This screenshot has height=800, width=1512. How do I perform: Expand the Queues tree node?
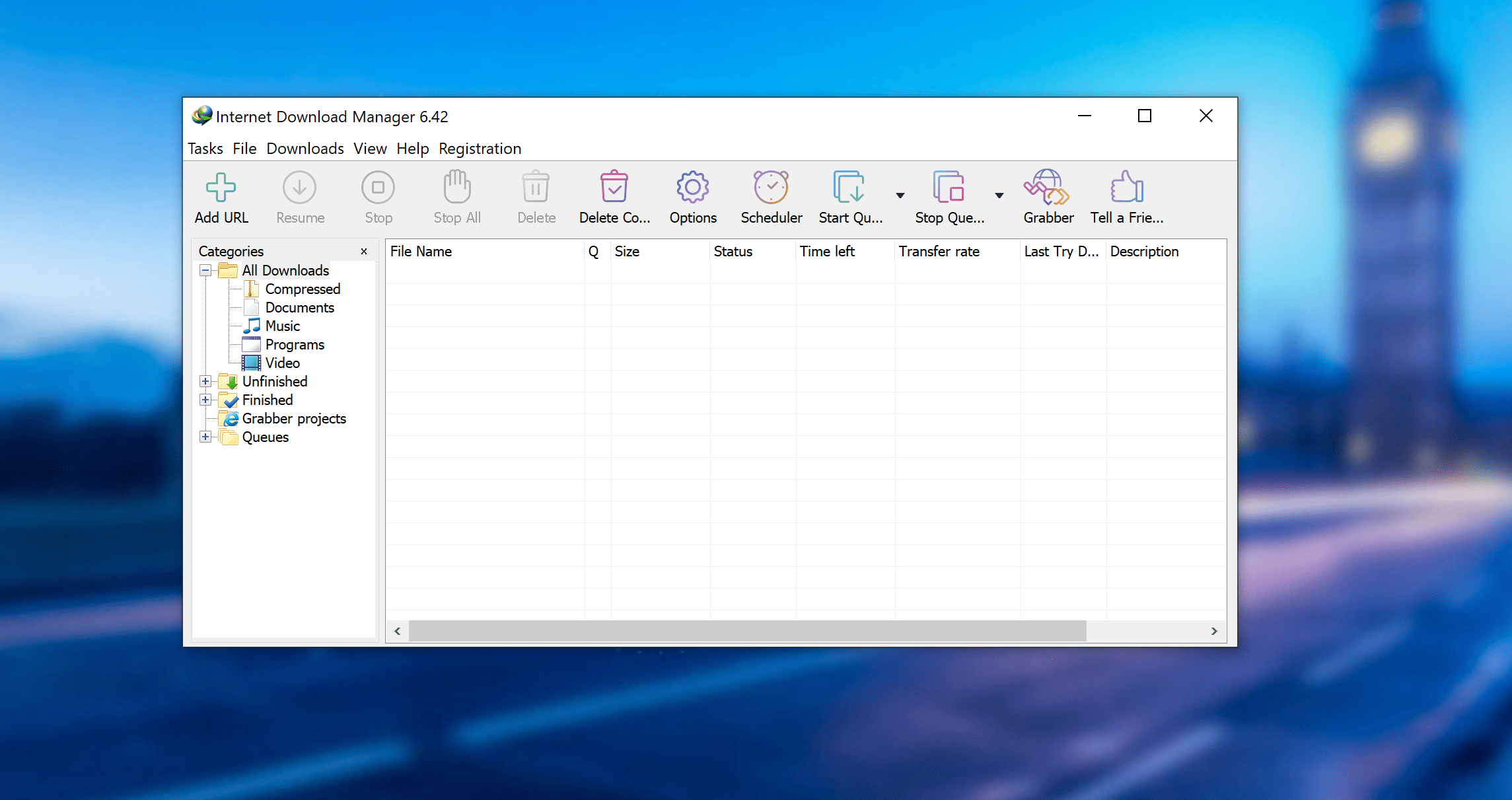tap(205, 437)
